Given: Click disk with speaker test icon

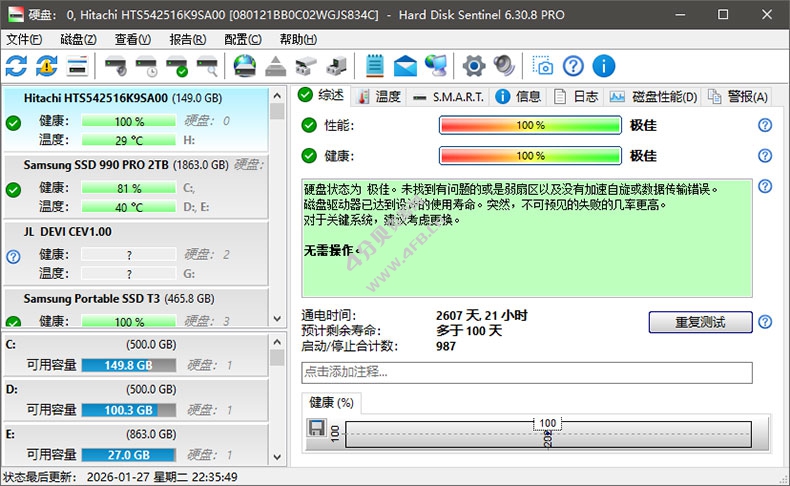Looking at the screenshot, I should tap(116, 66).
